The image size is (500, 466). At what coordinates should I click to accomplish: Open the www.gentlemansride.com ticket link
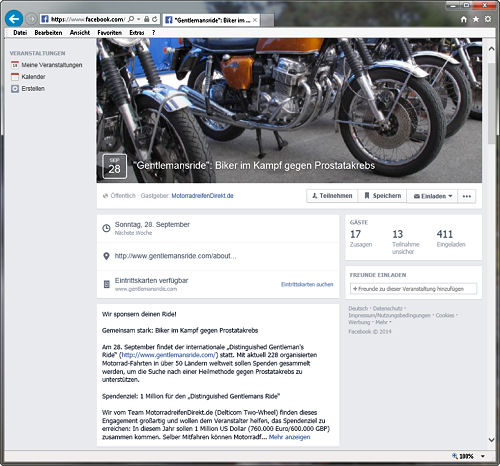point(146,289)
